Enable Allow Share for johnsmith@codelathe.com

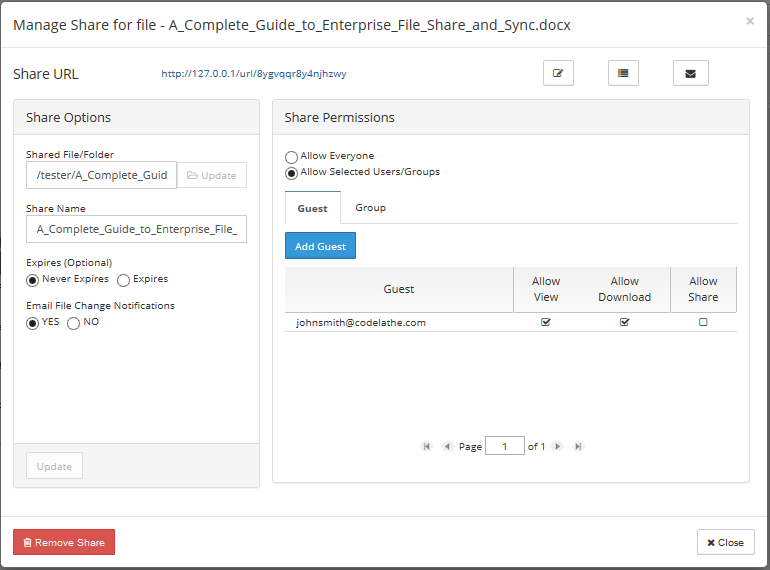click(703, 322)
